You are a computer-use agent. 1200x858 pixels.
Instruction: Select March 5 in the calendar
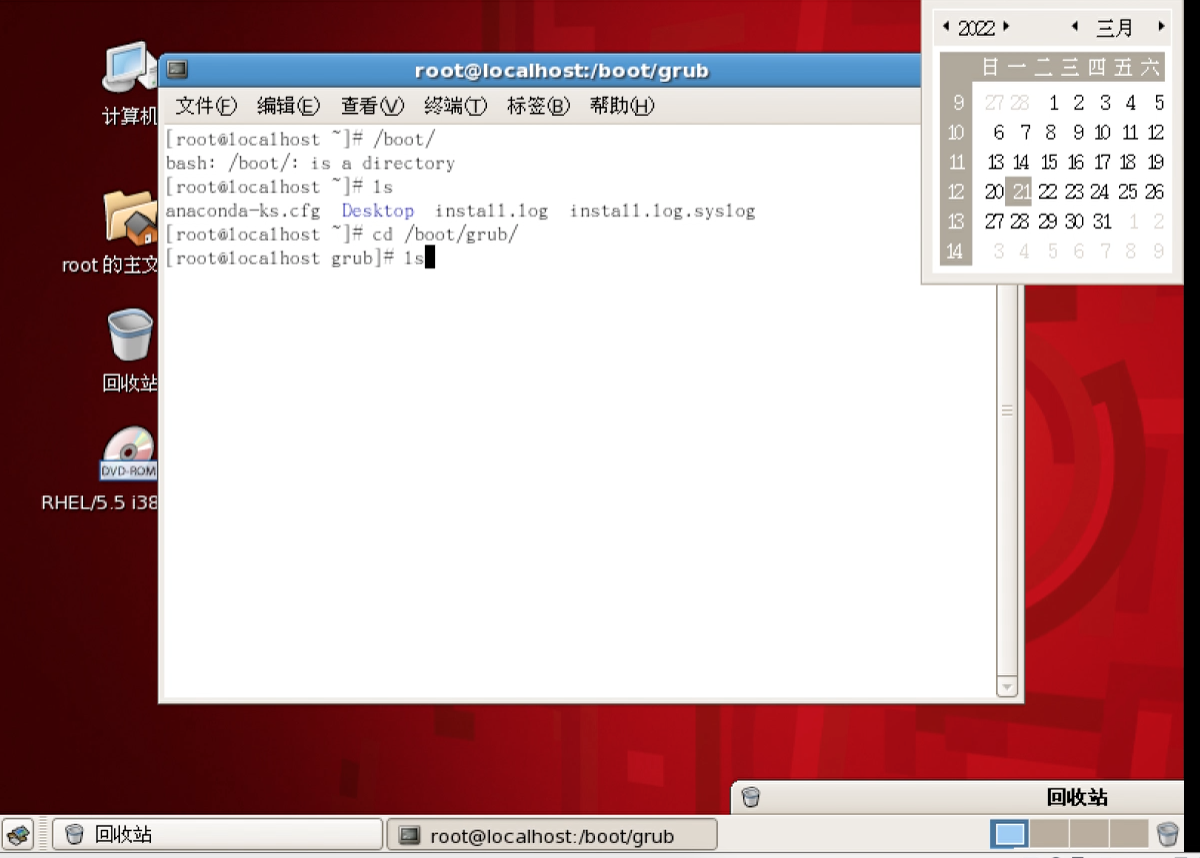(1159, 102)
